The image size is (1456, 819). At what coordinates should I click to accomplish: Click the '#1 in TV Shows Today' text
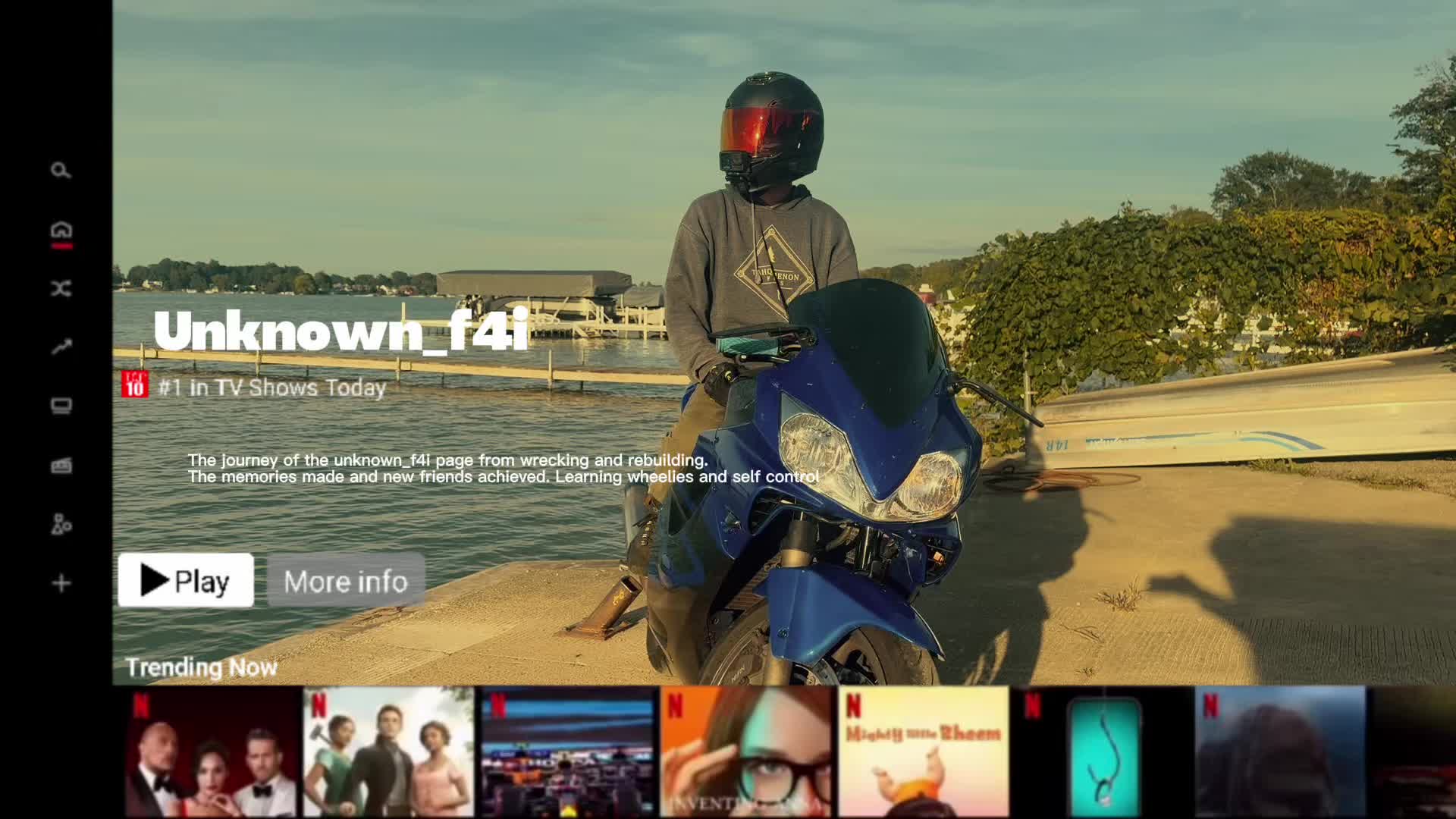[272, 388]
